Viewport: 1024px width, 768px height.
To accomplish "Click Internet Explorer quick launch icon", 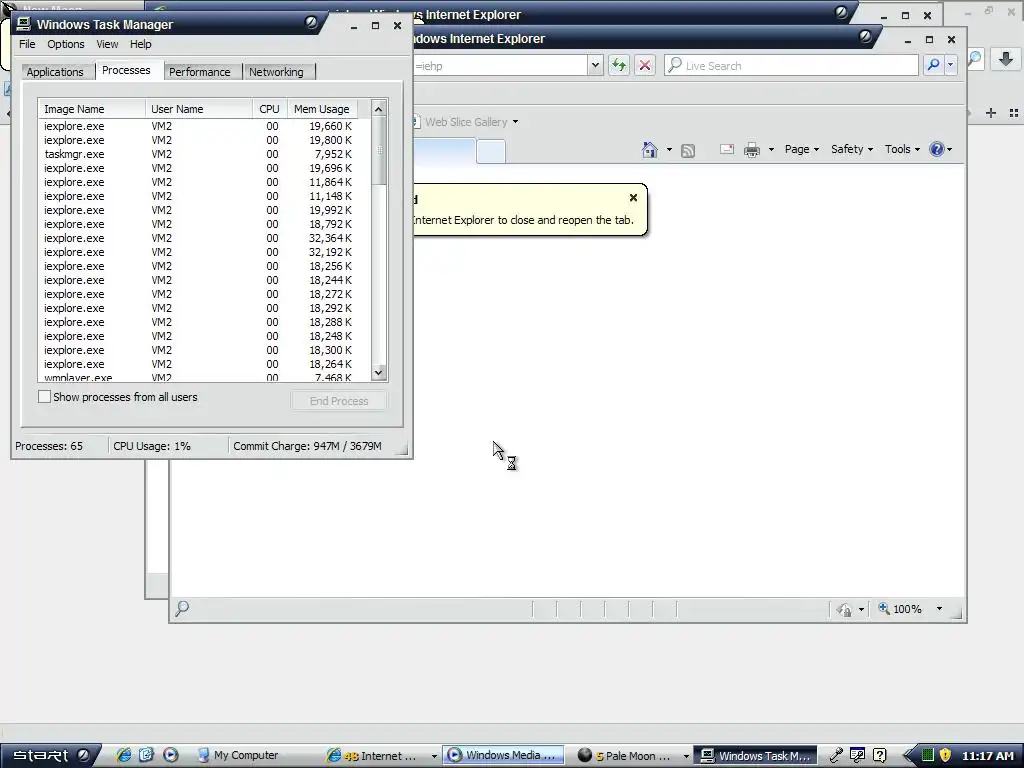I will [123, 755].
